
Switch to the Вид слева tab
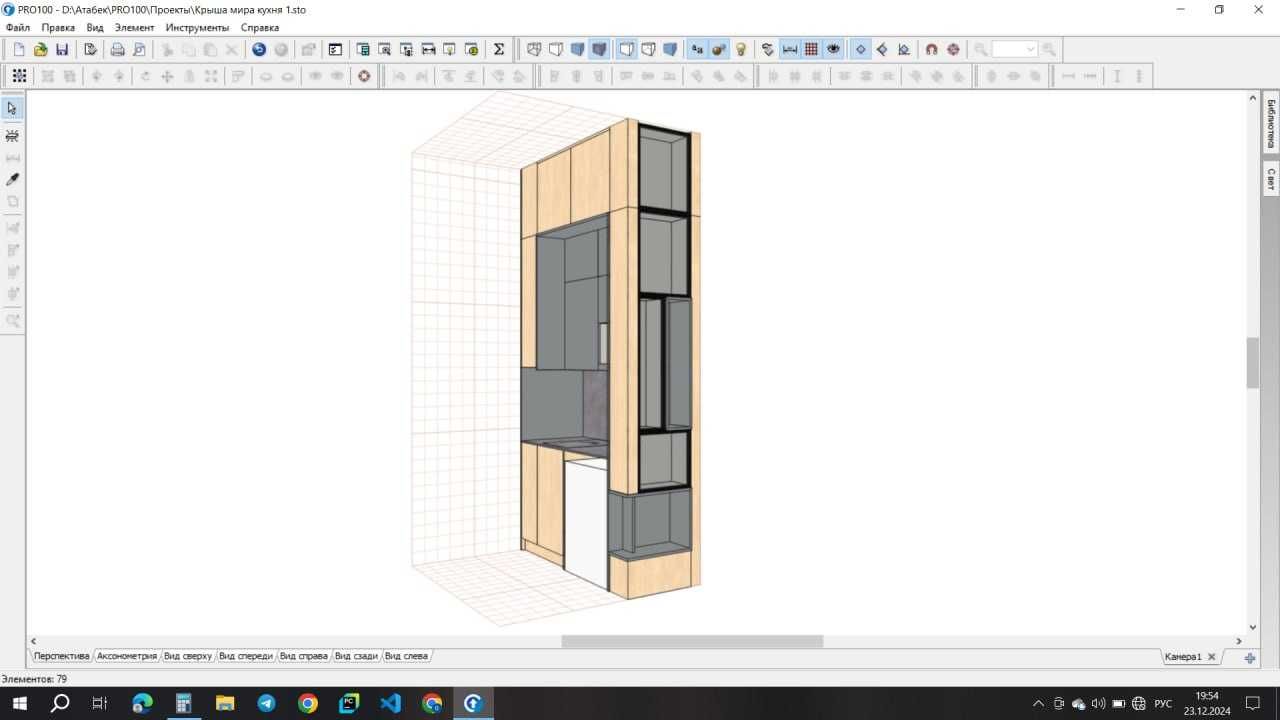point(406,656)
